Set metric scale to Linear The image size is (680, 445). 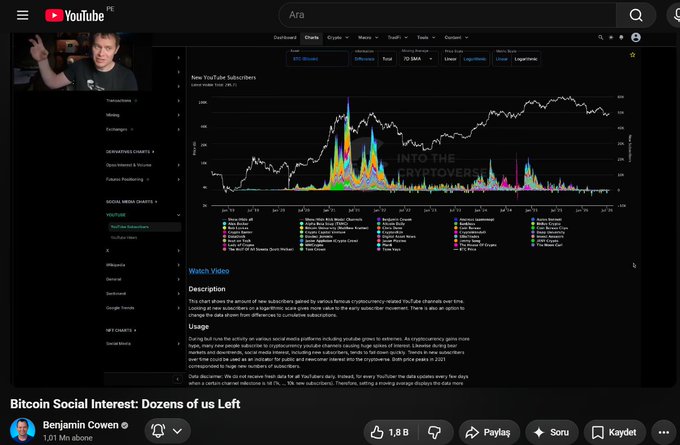(x=502, y=59)
